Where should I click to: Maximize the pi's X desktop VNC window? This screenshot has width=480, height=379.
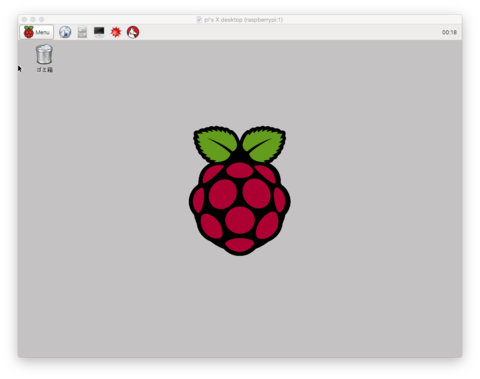coord(42,19)
